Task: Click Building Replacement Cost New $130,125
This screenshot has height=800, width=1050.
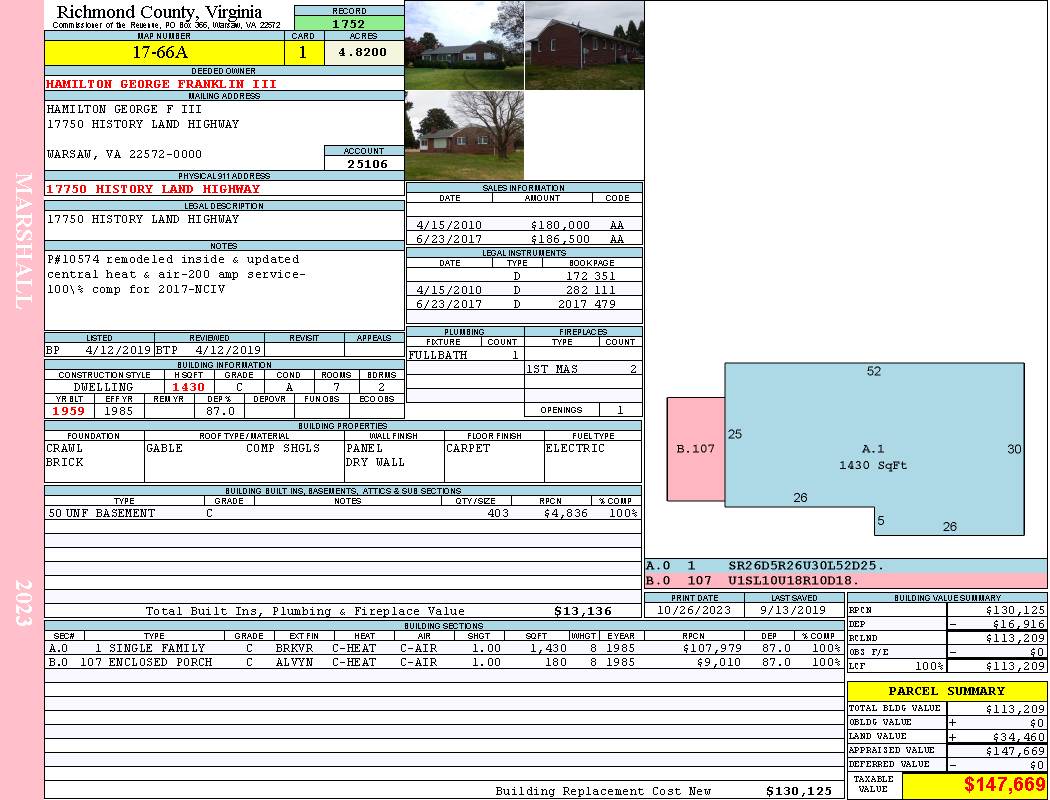Action: click(x=798, y=791)
